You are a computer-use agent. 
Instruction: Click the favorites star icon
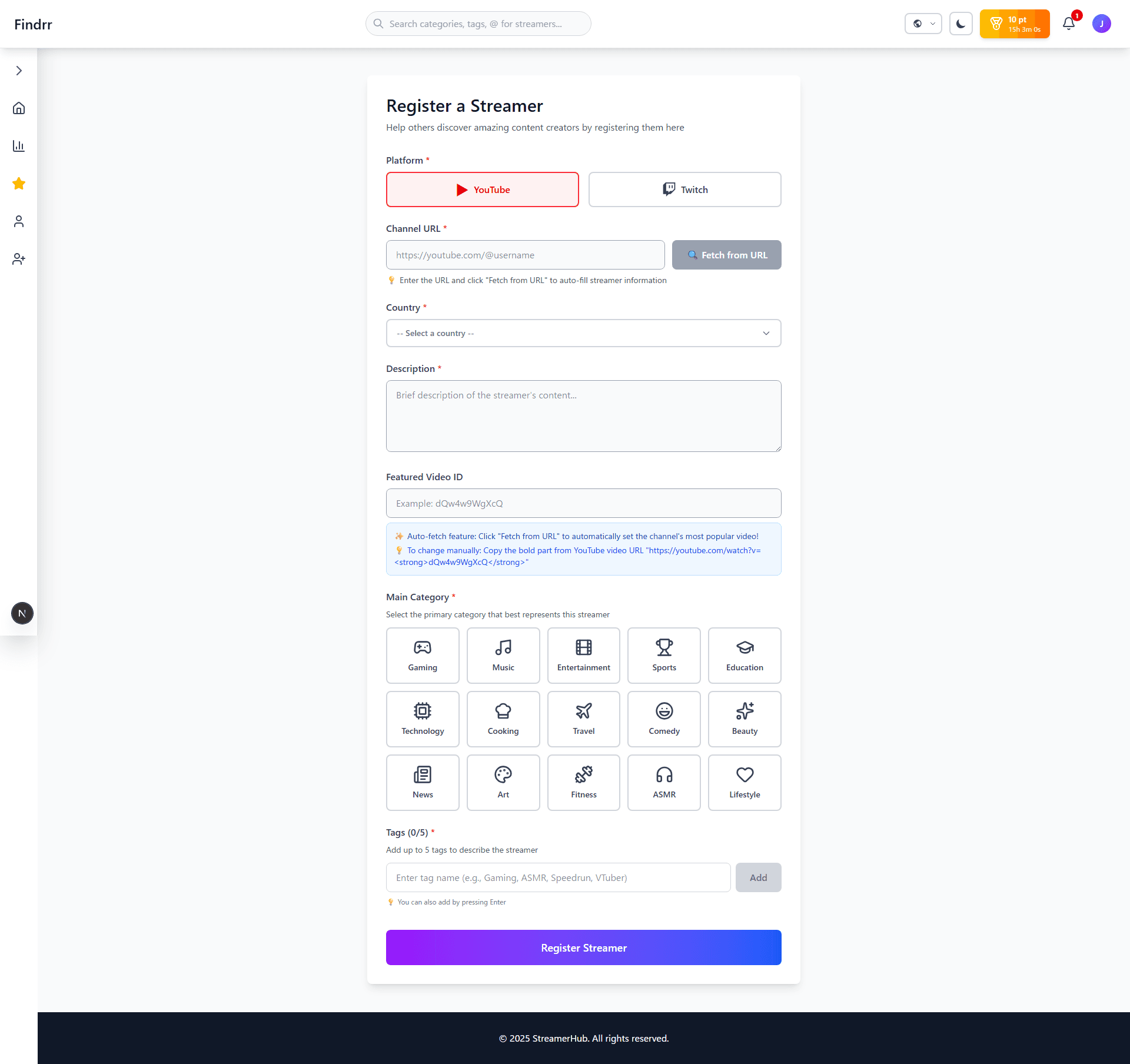point(19,184)
